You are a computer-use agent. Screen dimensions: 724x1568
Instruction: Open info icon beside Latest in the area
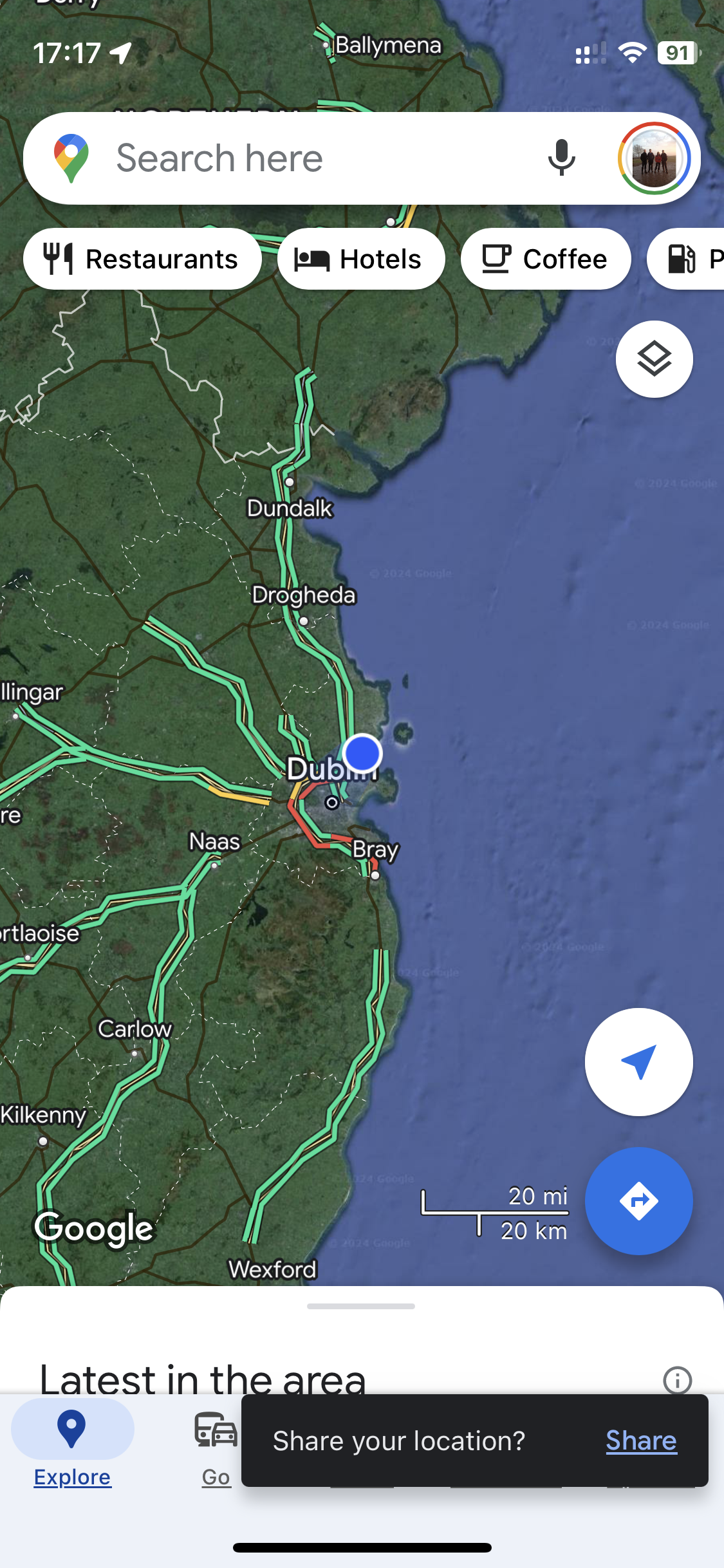click(x=677, y=1380)
